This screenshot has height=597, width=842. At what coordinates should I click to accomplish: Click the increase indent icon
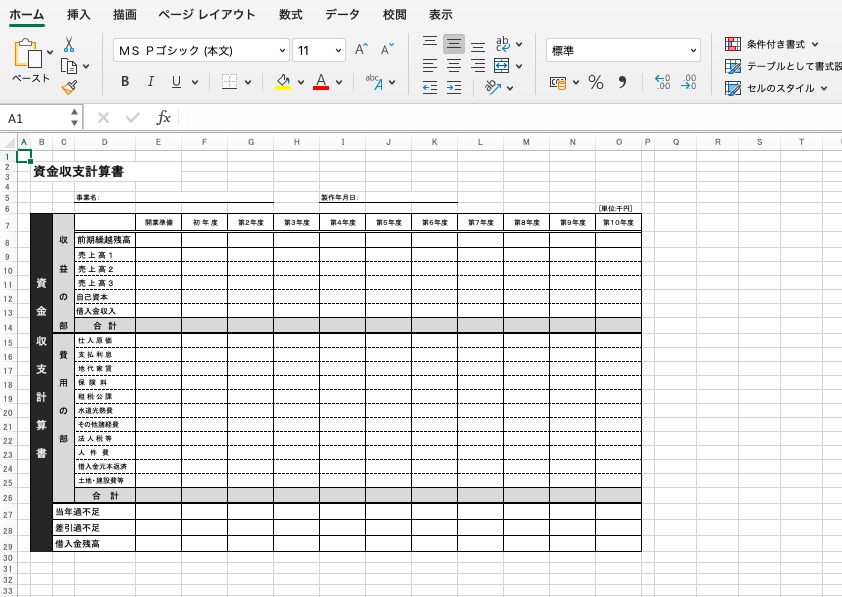click(454, 88)
